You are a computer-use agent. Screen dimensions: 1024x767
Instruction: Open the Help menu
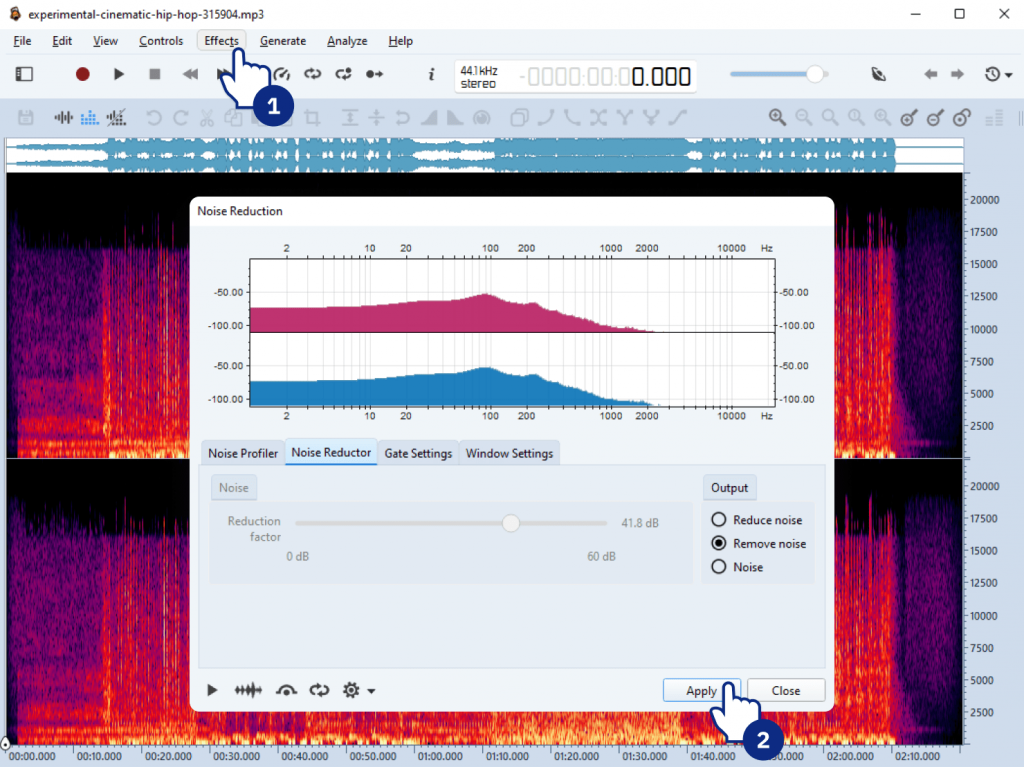pyautogui.click(x=400, y=41)
